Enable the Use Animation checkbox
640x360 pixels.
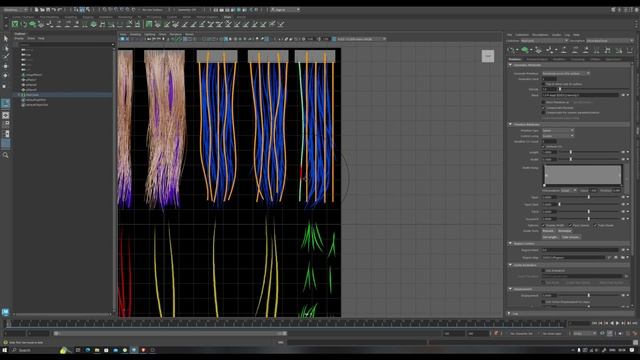point(544,270)
